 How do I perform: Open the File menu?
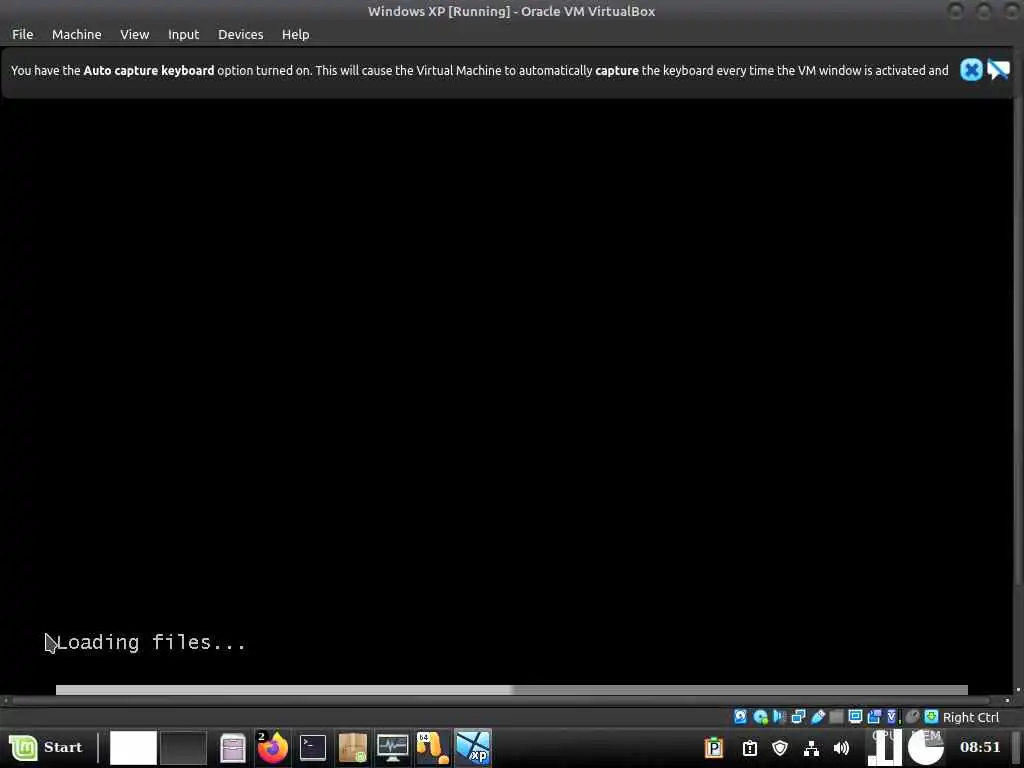tap(22, 35)
